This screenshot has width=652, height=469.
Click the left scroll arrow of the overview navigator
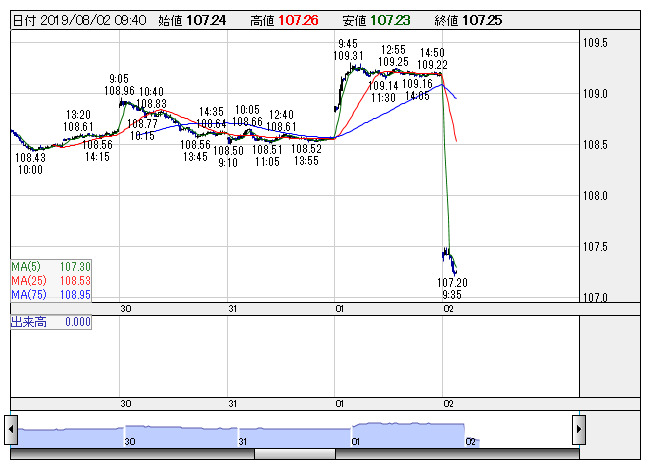(x=11, y=429)
